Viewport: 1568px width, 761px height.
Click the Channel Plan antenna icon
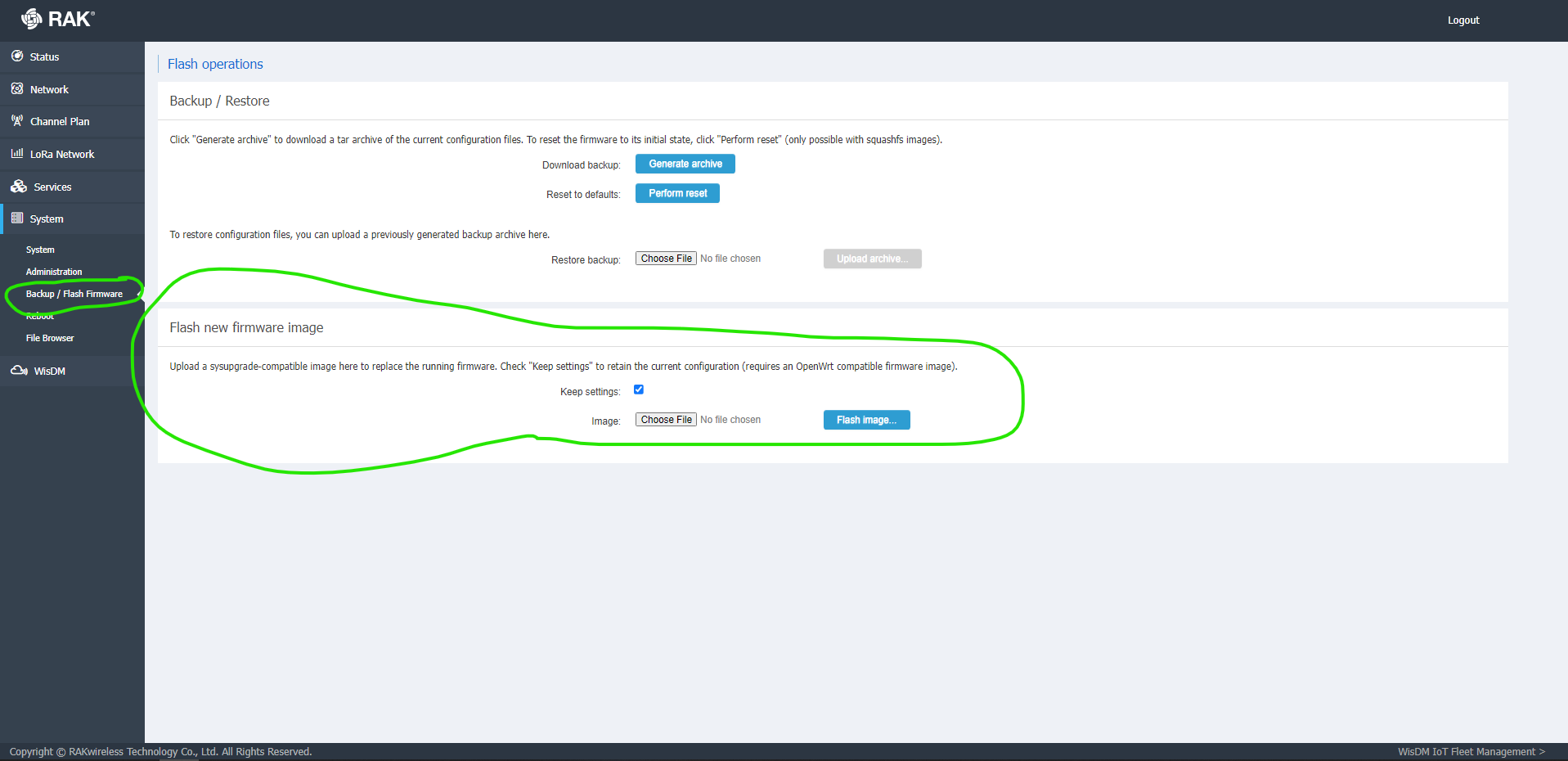pos(17,121)
